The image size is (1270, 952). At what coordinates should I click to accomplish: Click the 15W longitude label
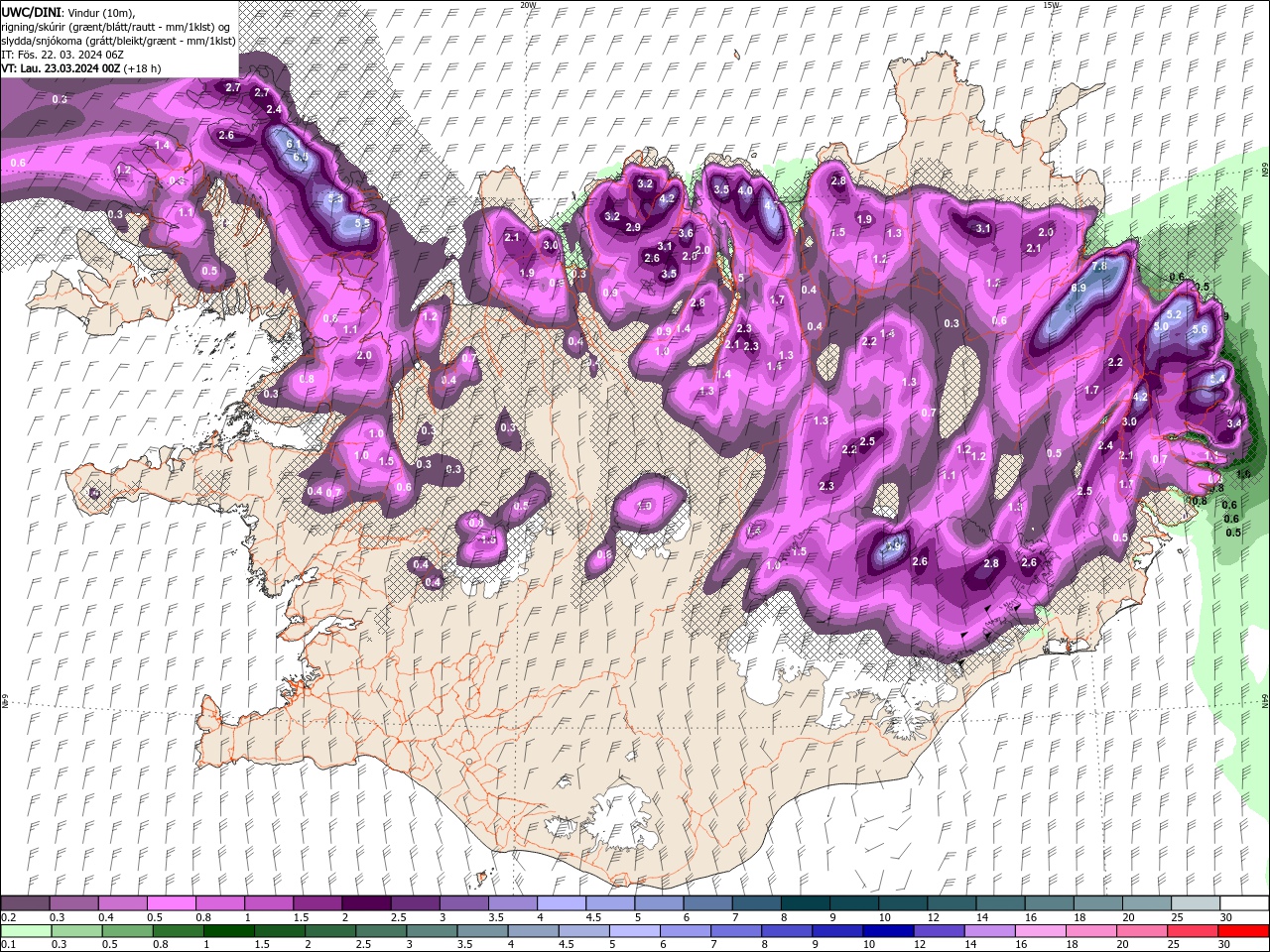click(1051, 5)
